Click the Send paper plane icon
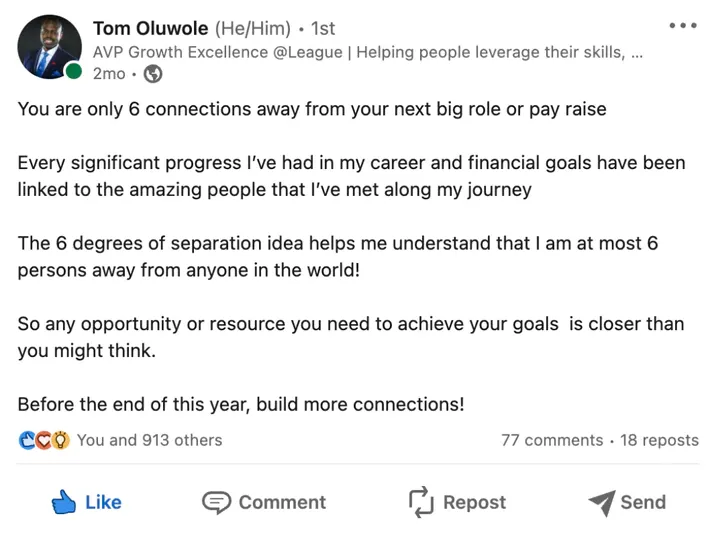710x533 pixels. (x=602, y=503)
